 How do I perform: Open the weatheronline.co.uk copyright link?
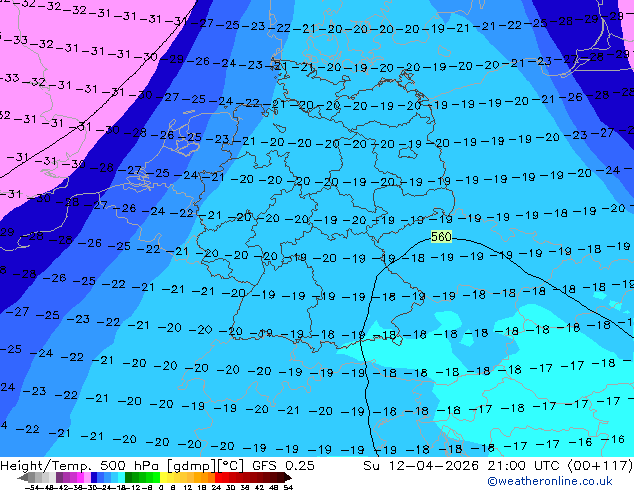click(x=549, y=481)
